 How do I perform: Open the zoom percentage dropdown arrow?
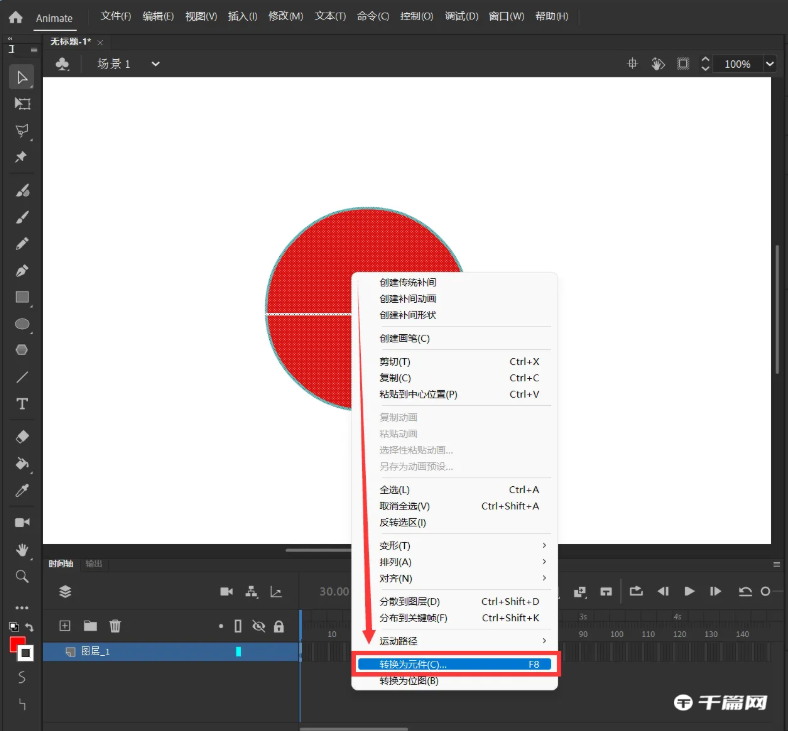pos(769,64)
